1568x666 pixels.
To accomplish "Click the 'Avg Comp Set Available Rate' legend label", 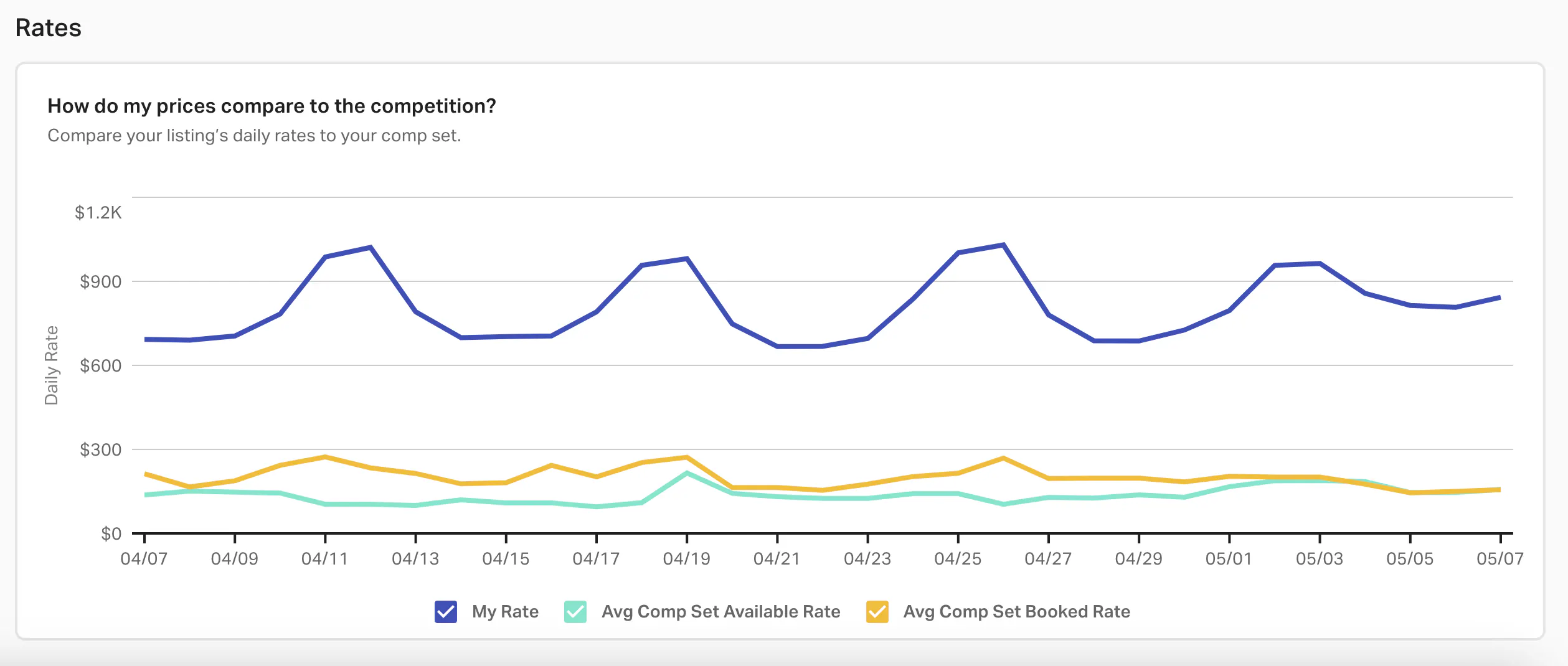I will [720, 612].
